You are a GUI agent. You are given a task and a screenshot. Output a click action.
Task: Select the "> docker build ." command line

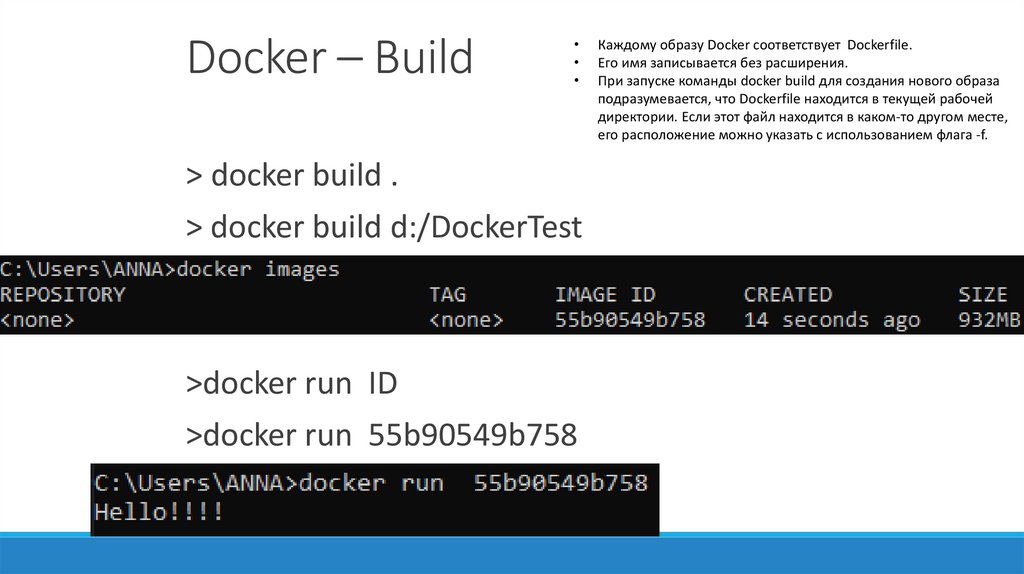click(x=292, y=175)
